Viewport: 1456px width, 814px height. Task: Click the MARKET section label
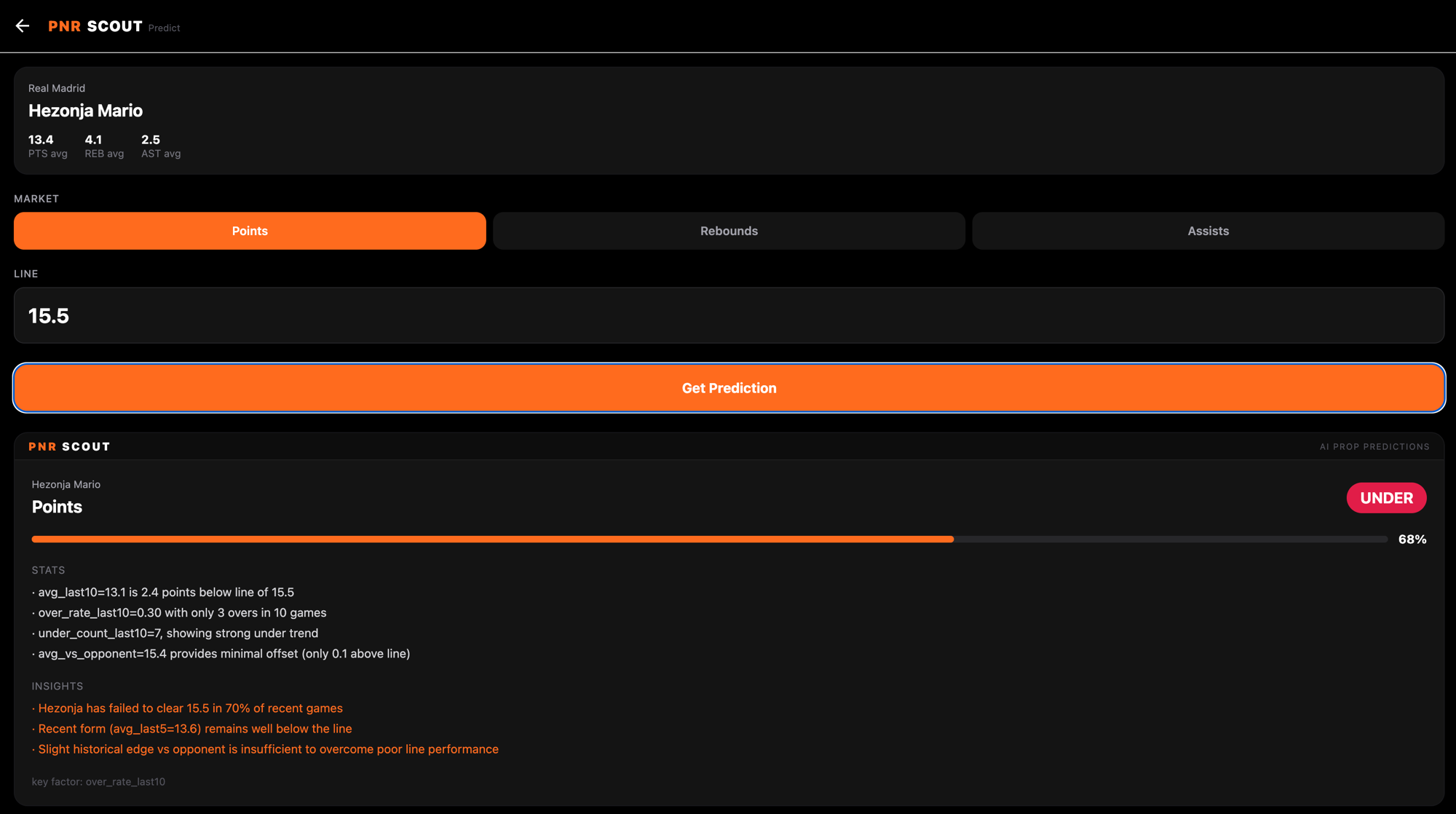36,199
